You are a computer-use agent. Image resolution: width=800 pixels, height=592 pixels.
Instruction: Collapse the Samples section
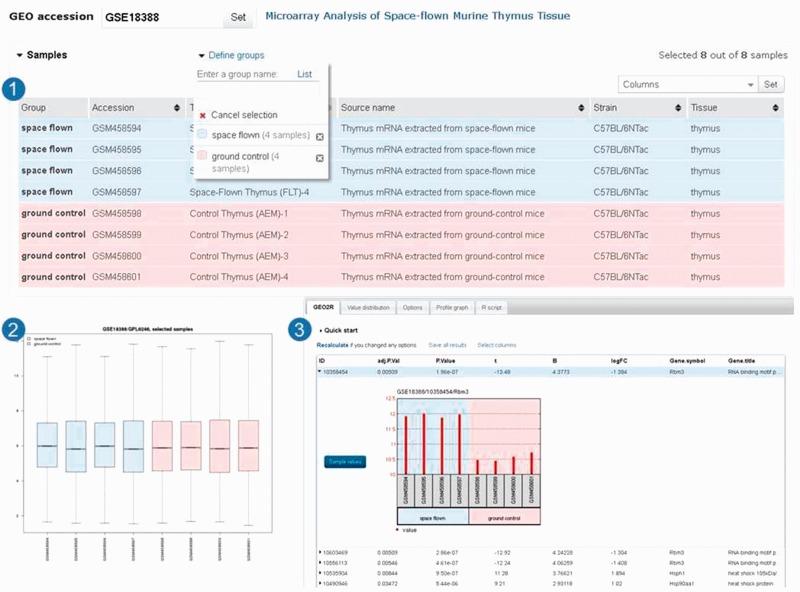[20, 56]
